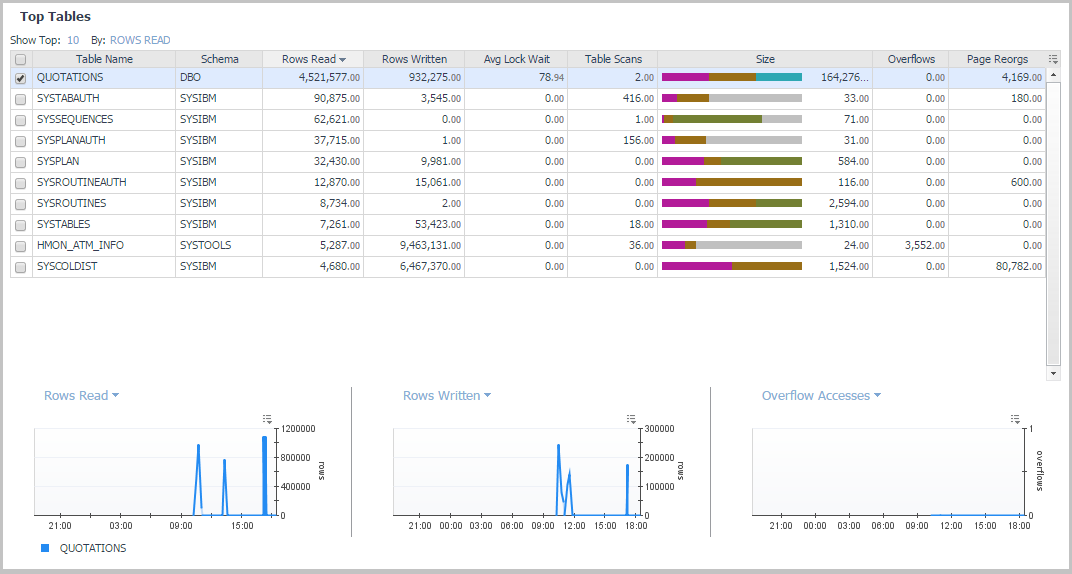Click the table scrollbar up arrow
The image size is (1072, 574).
pos(1053,75)
